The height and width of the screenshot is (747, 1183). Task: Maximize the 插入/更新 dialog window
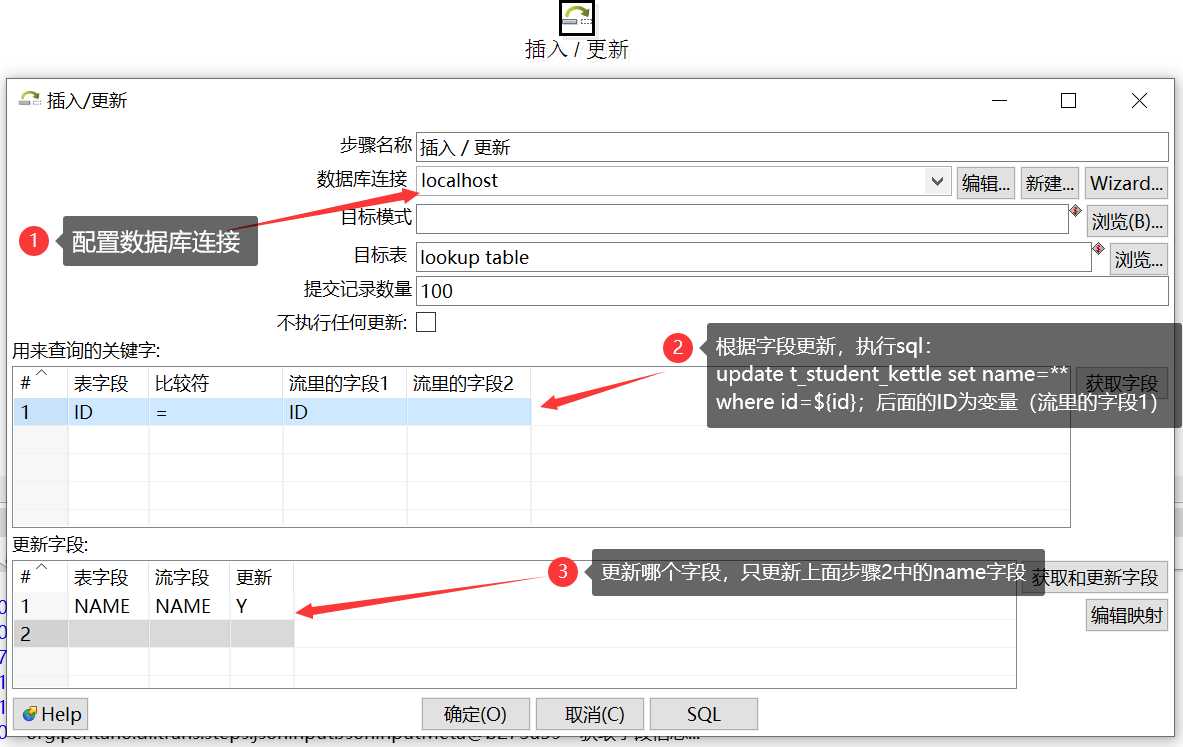pyautogui.click(x=1068, y=100)
